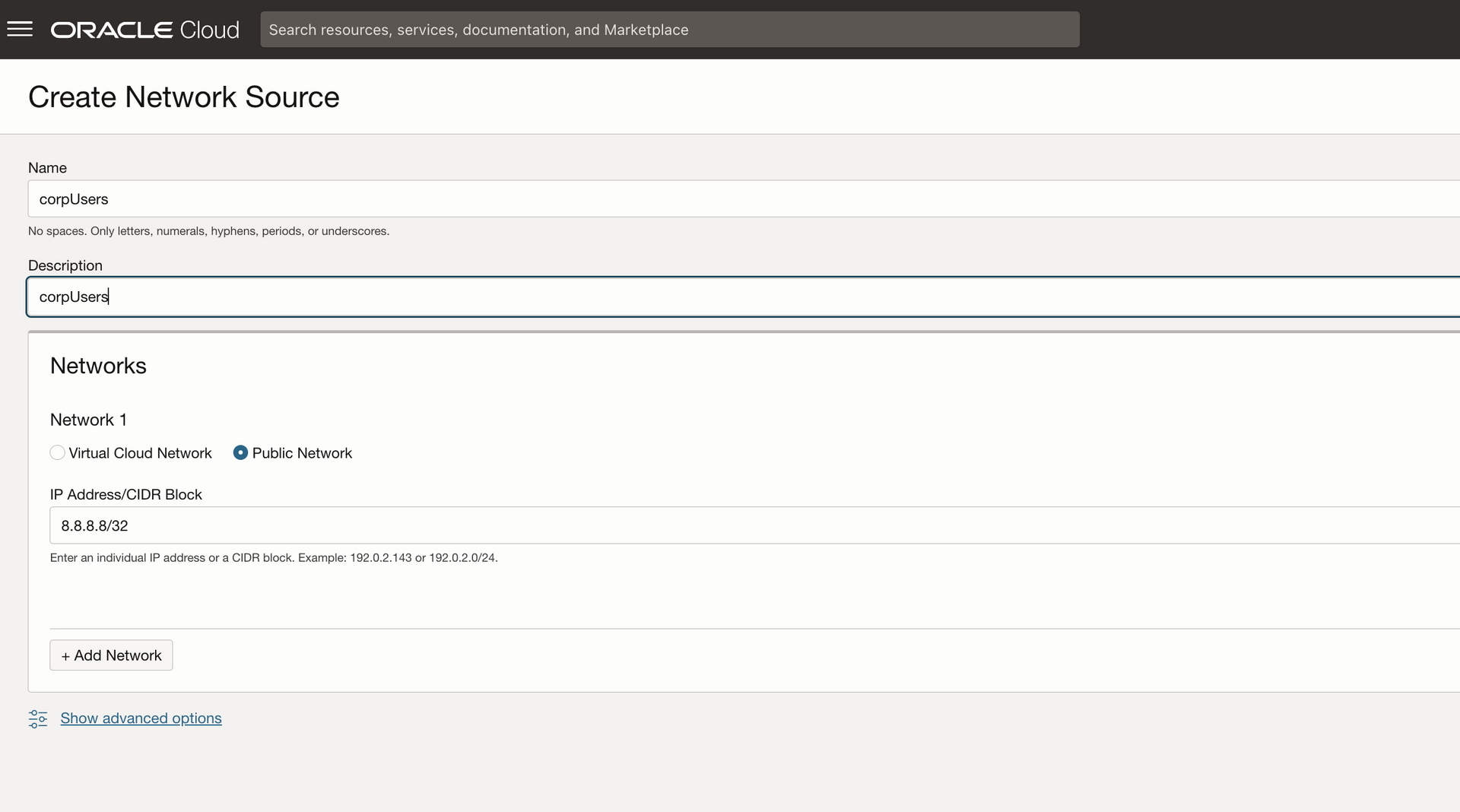Screen dimensions: 1460x812
Task: Click the Oracle Cloud logo
Action: pyautogui.click(x=145, y=30)
